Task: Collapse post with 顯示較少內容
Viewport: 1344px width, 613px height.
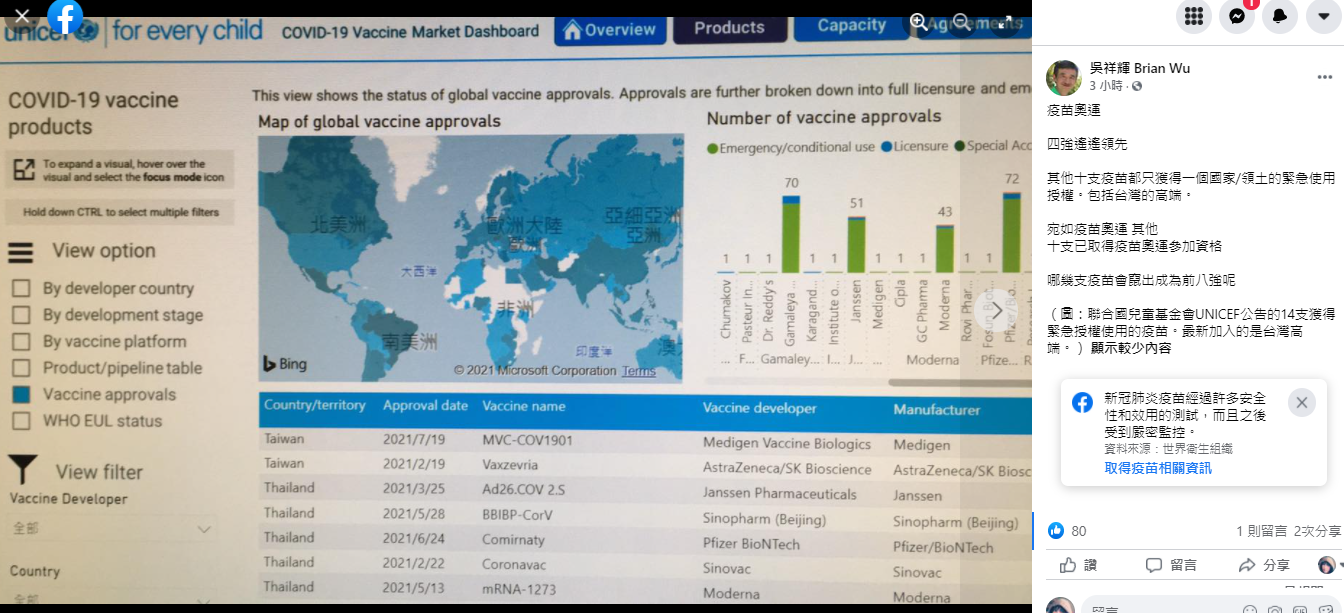Action: click(x=1131, y=349)
